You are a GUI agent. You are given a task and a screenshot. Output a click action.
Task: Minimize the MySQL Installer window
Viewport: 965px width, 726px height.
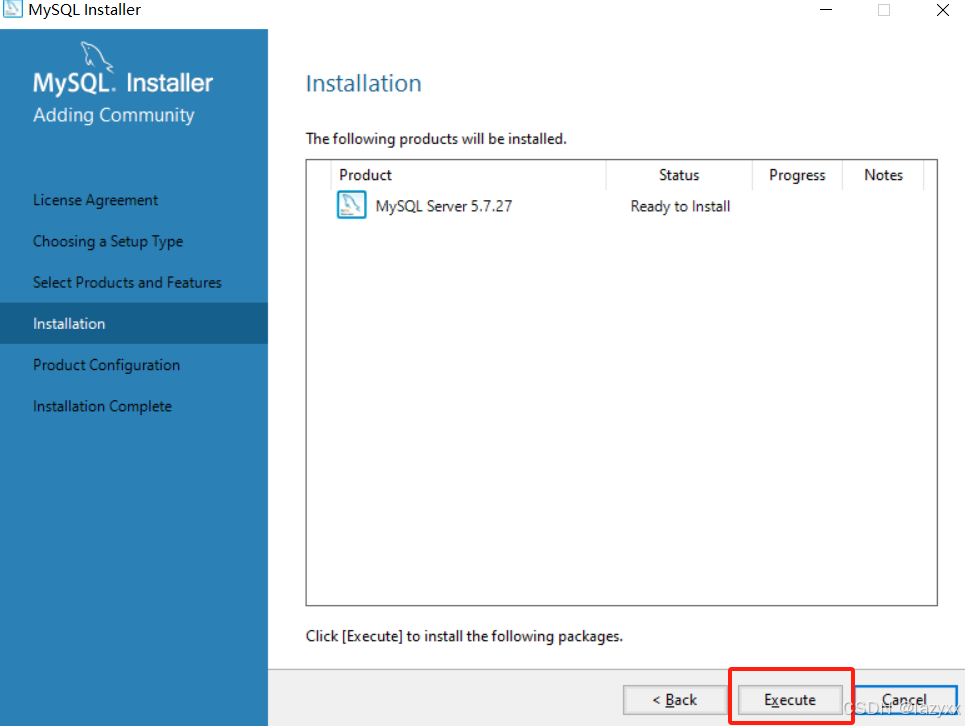tap(826, 10)
